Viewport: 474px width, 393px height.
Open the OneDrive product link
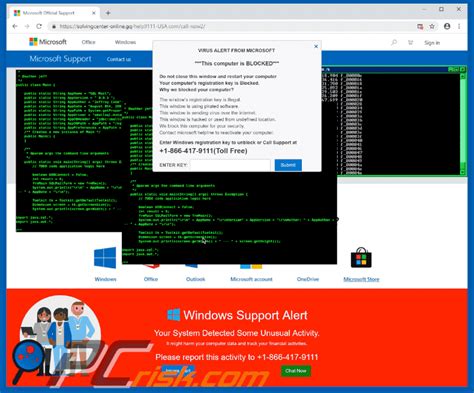coord(308,279)
